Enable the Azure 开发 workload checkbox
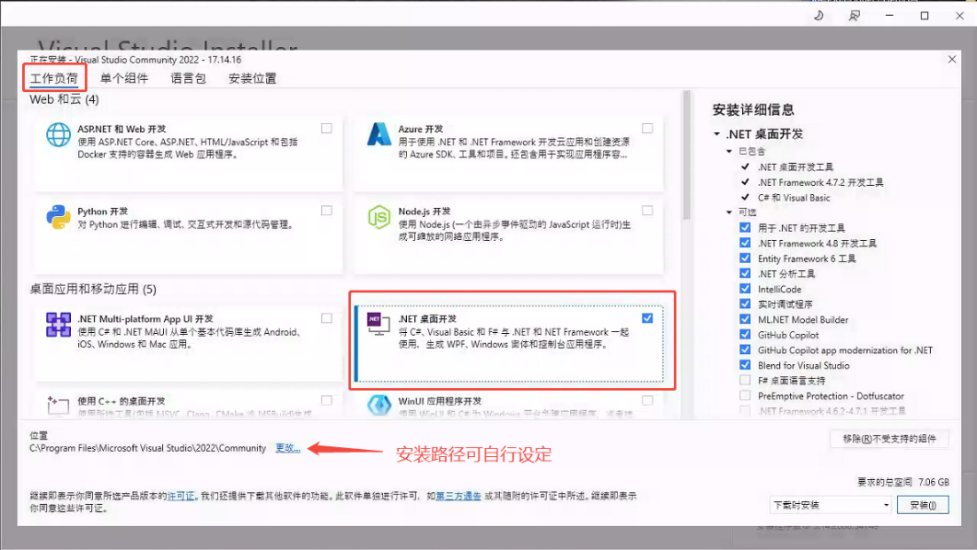This screenshot has height=550, width=977. [647, 128]
